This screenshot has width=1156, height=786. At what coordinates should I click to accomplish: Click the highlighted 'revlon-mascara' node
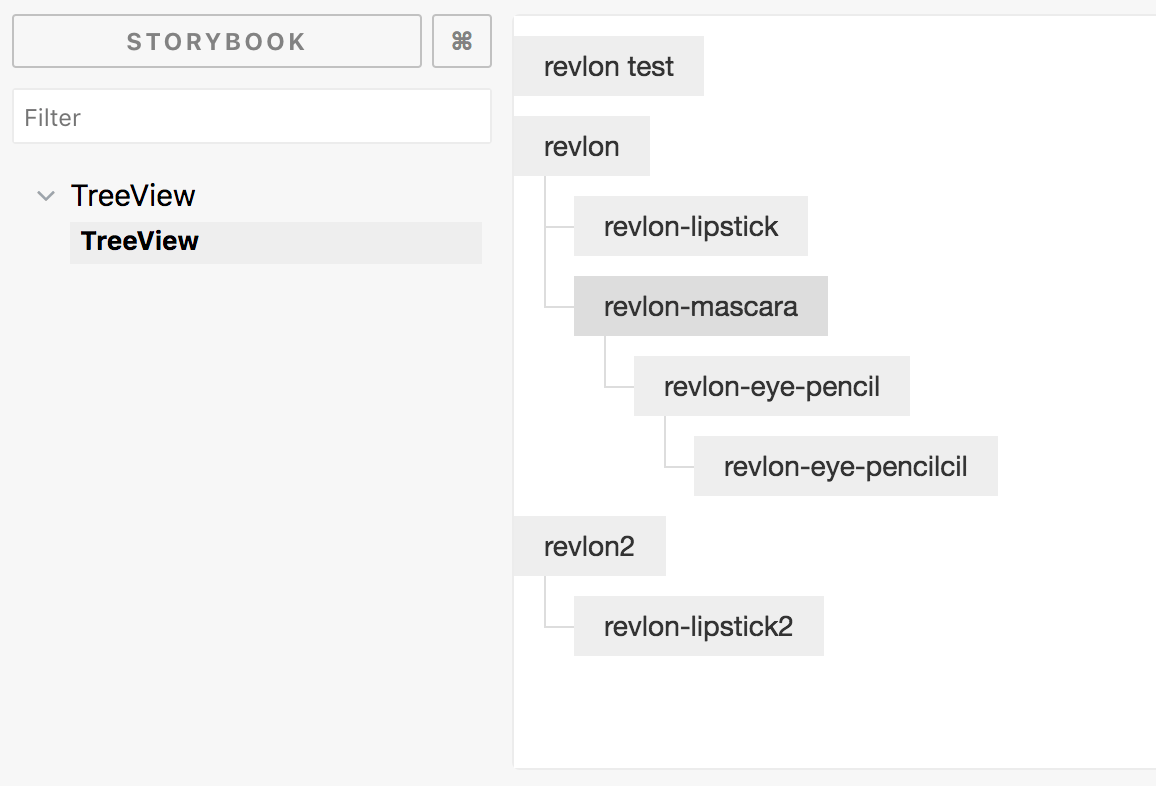coord(700,306)
